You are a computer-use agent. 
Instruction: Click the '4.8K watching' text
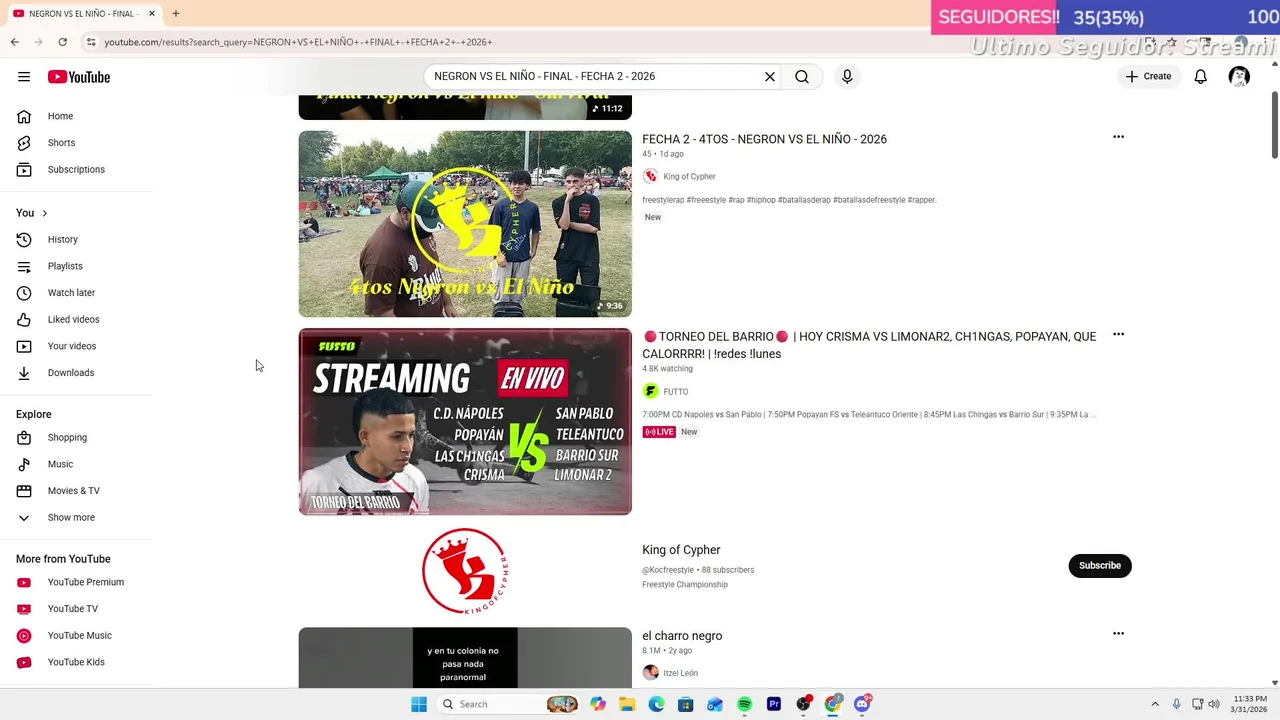[x=667, y=369]
